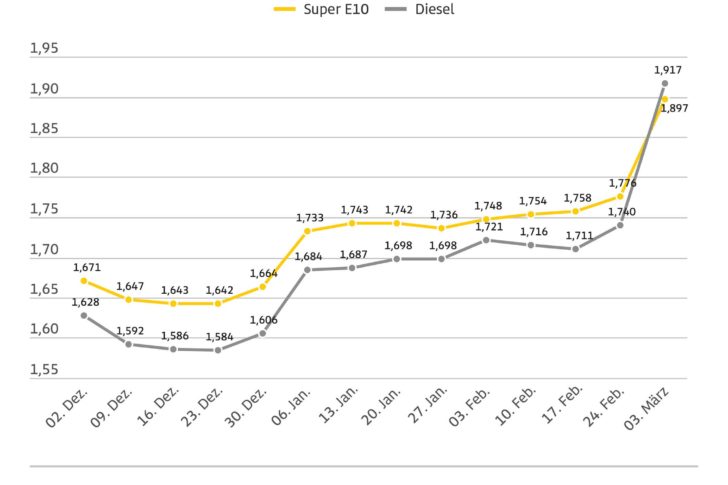728x485 pixels.
Task: Click the 1,55 y-axis label
Action: 45,370
